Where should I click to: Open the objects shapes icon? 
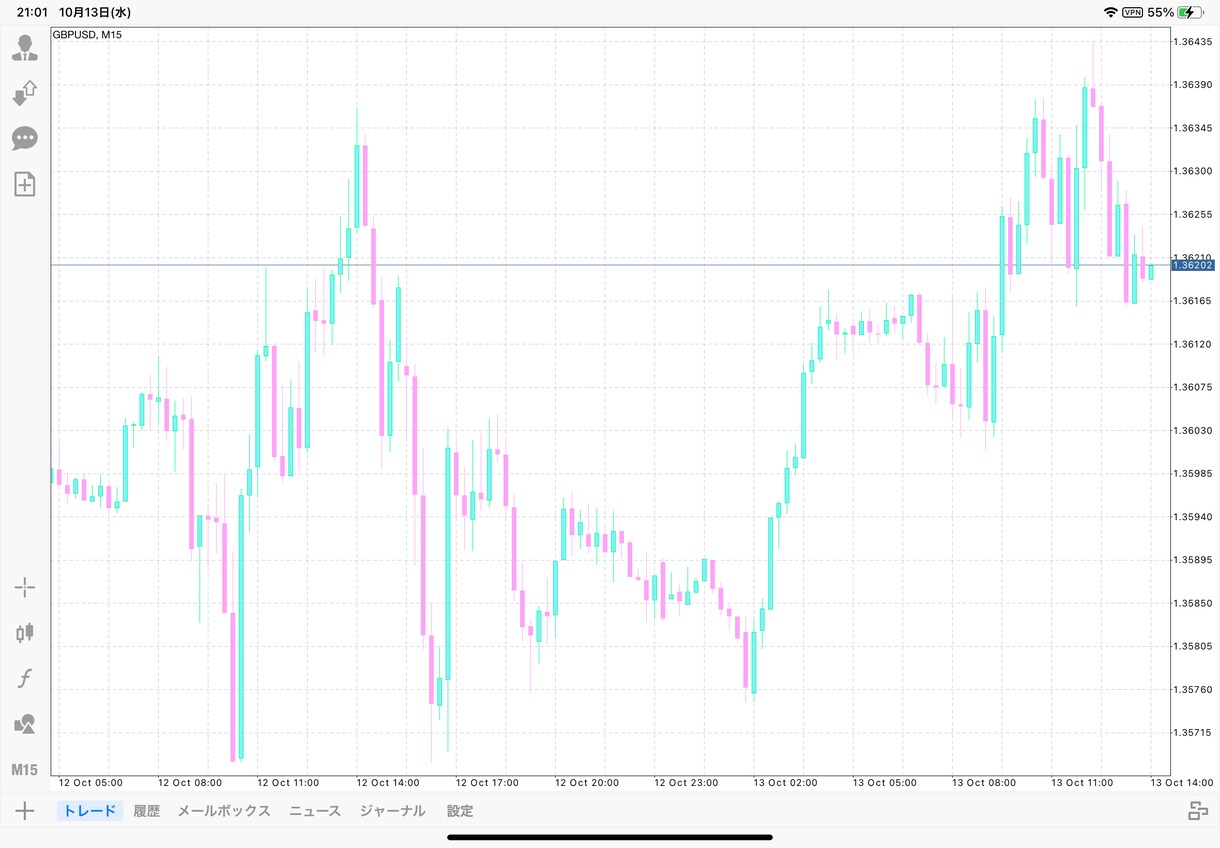(25, 725)
